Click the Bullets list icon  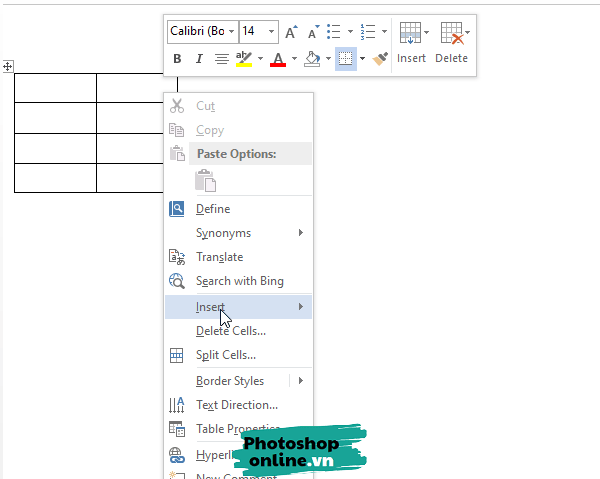click(335, 32)
